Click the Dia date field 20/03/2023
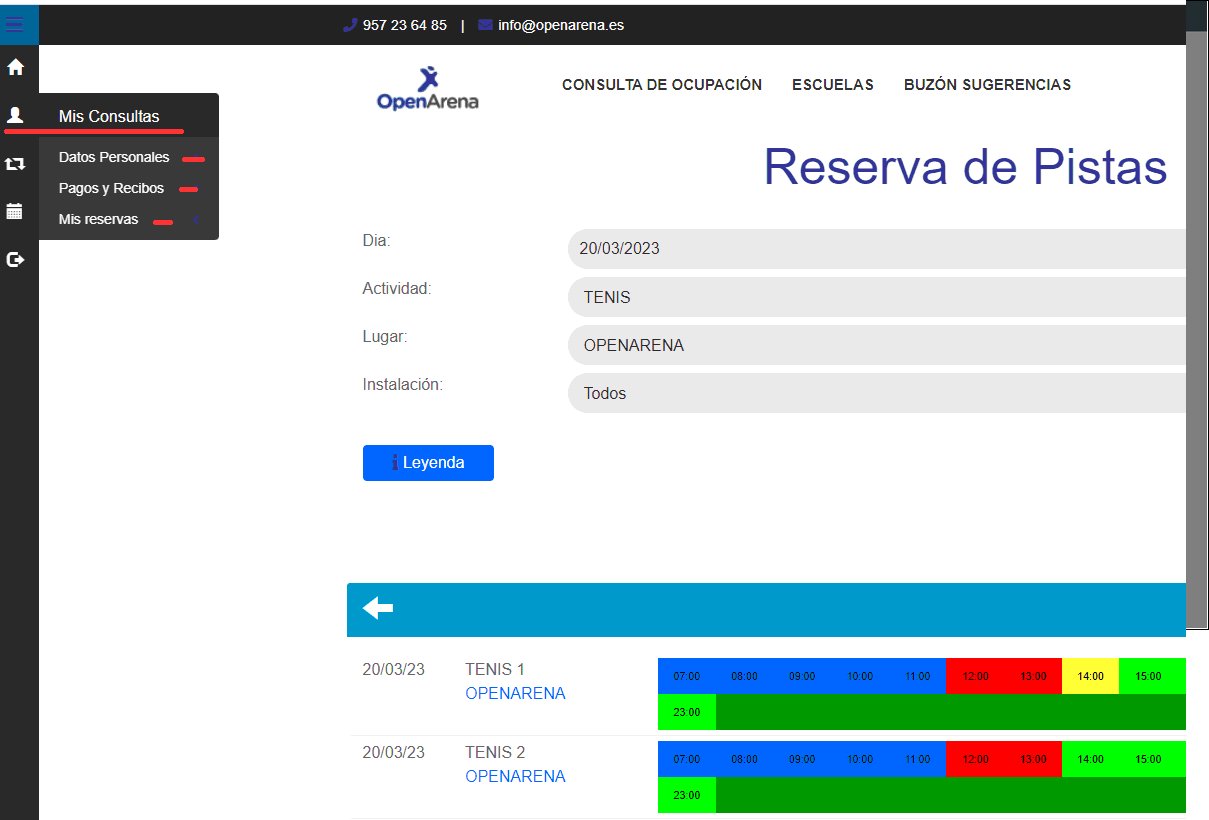Viewport: 1209px width, 820px height. pyautogui.click(x=877, y=249)
